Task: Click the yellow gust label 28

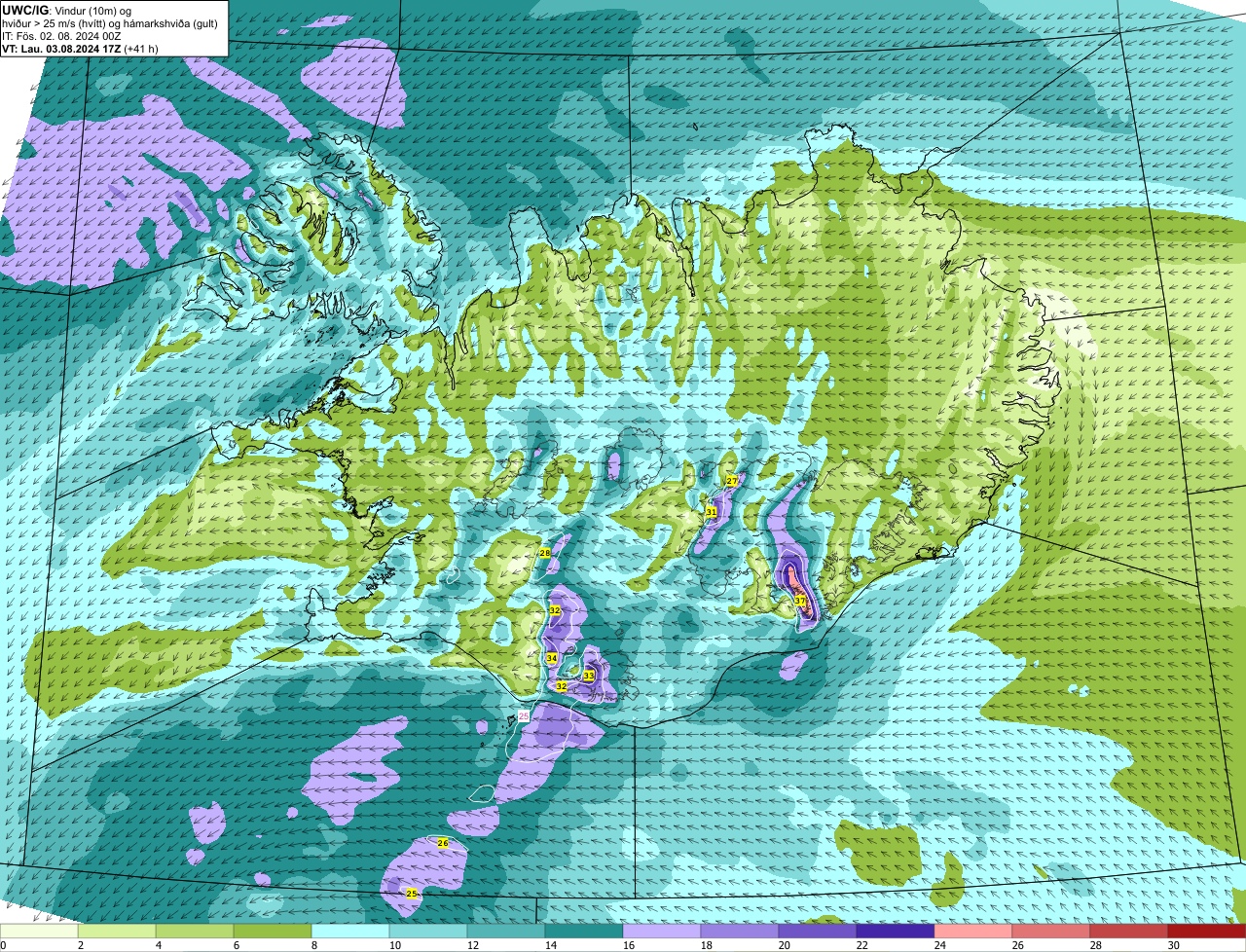Action: pos(545,553)
